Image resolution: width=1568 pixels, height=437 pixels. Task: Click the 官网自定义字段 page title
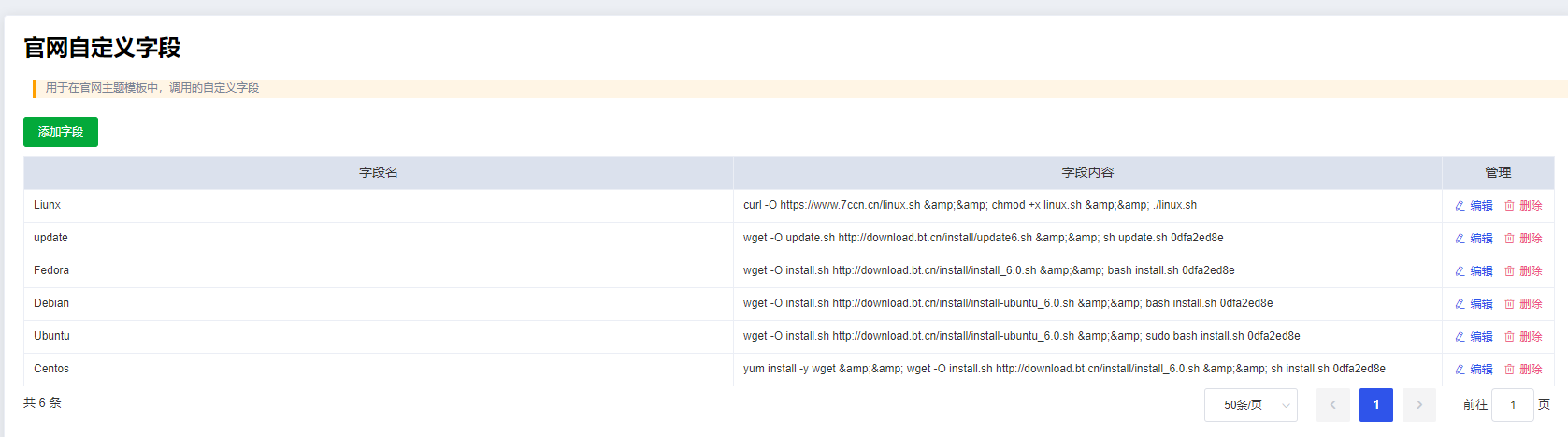pos(102,48)
